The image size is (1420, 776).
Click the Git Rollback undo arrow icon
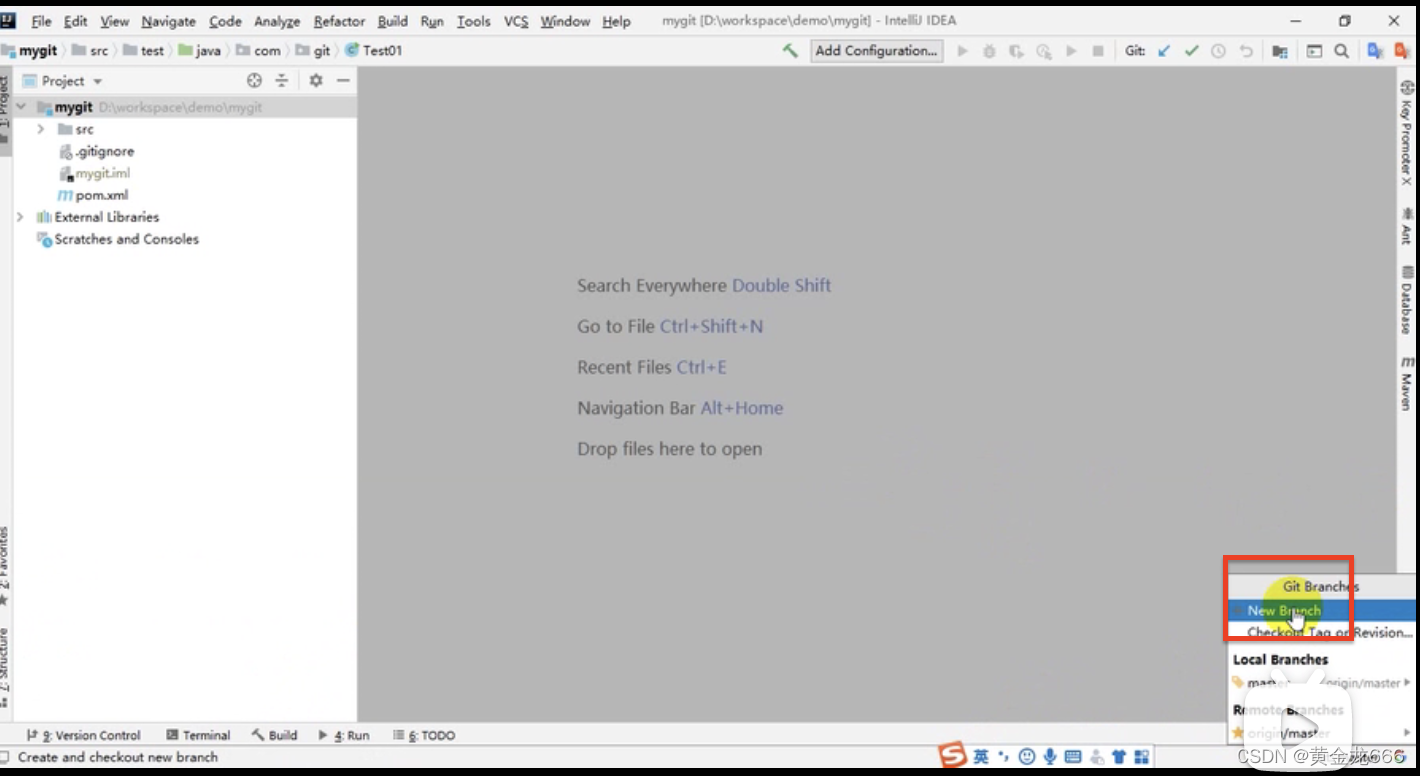1246,50
